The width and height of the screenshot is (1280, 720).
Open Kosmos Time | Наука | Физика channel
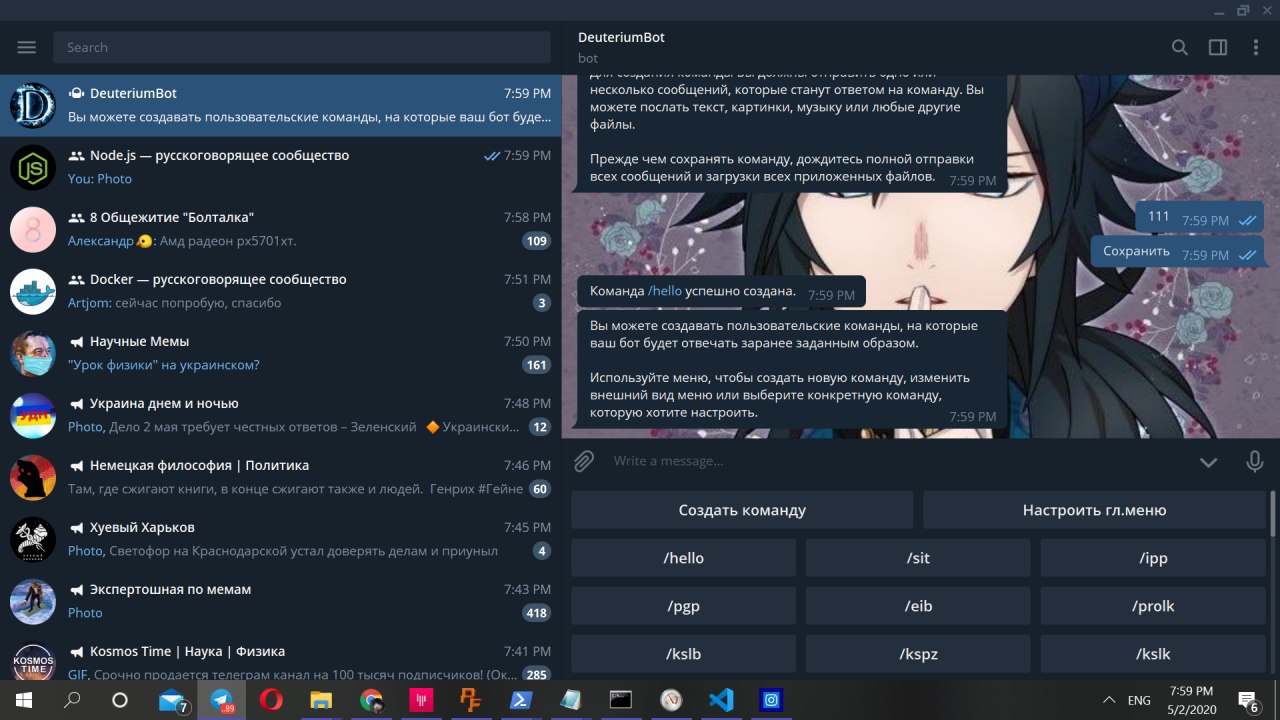tap(280, 657)
